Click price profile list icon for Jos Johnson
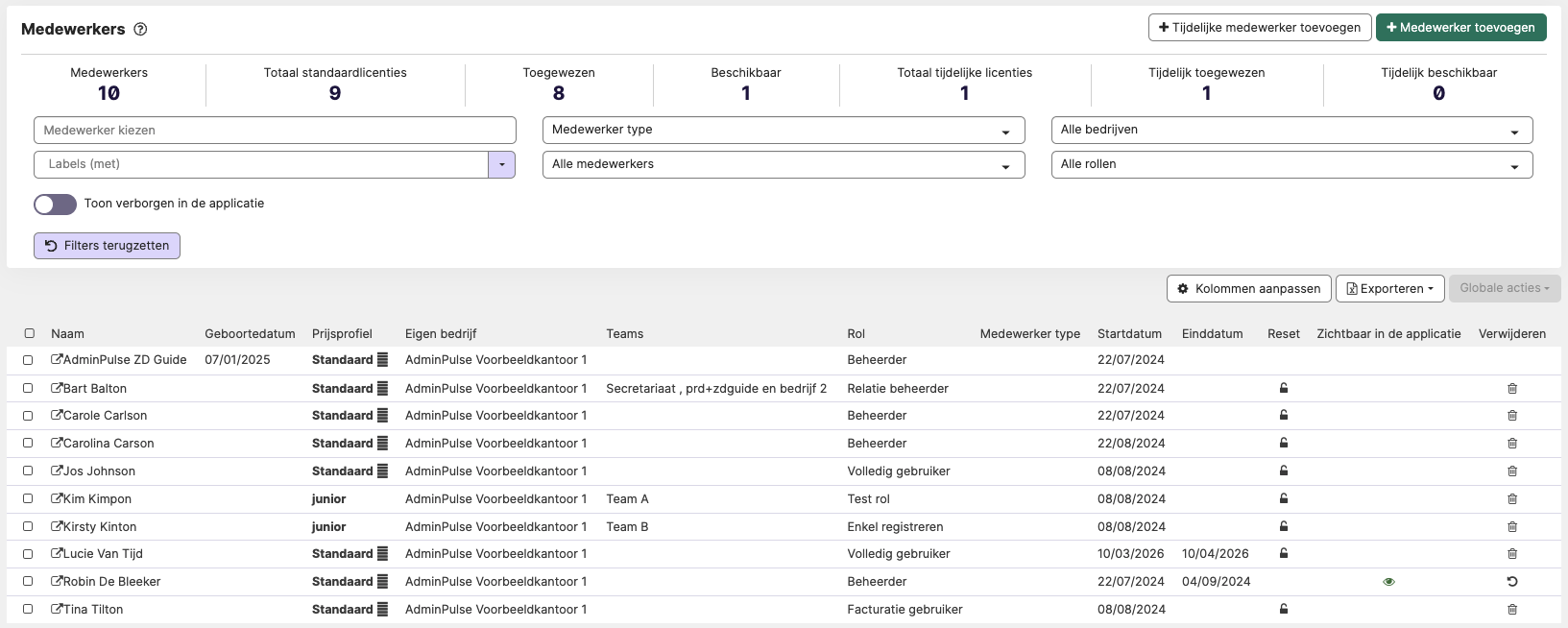Screen dimensions: 1568x628 coord(382,471)
